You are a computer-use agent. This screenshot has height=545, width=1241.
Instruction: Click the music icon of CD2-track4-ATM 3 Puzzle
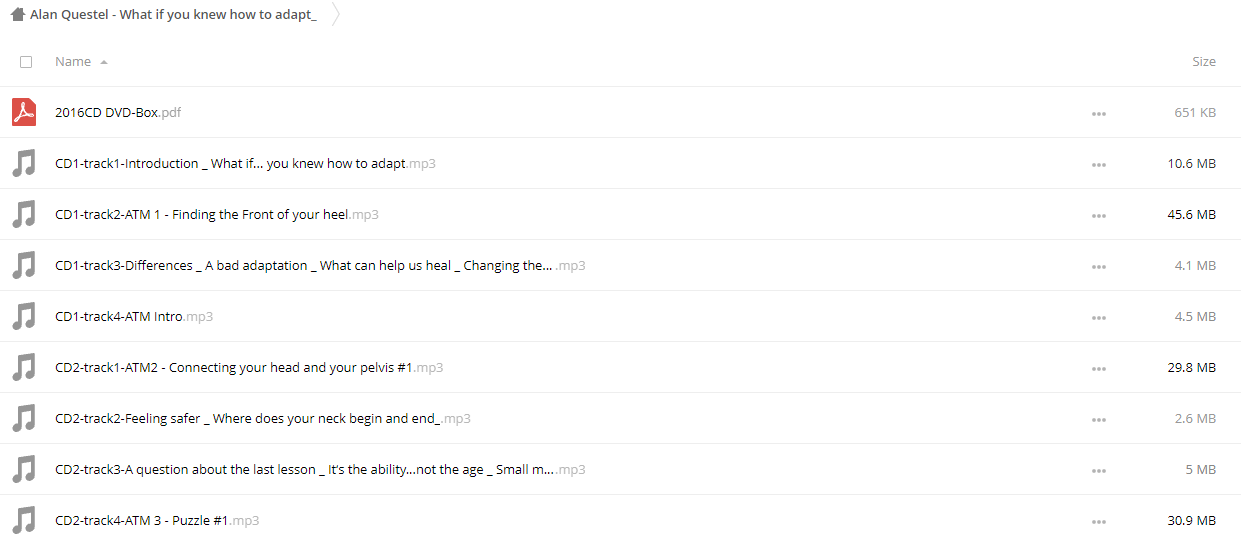24,520
